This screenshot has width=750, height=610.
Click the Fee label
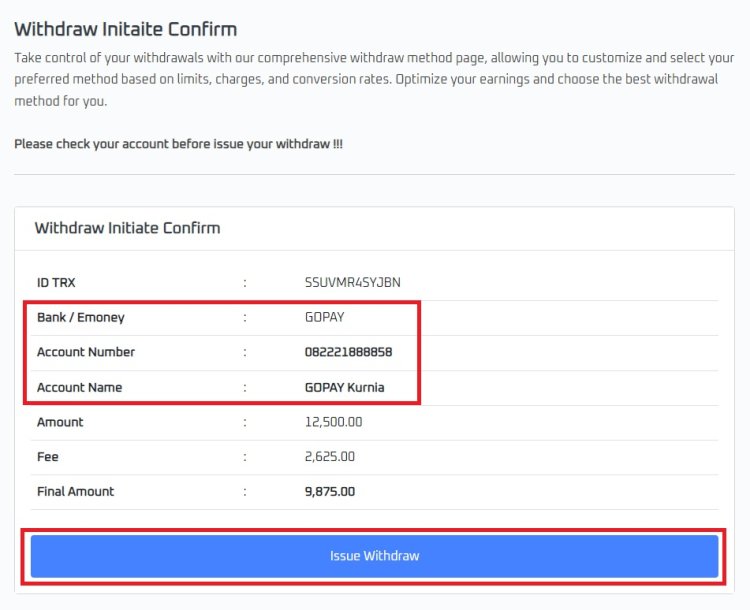pyautogui.click(x=48, y=457)
